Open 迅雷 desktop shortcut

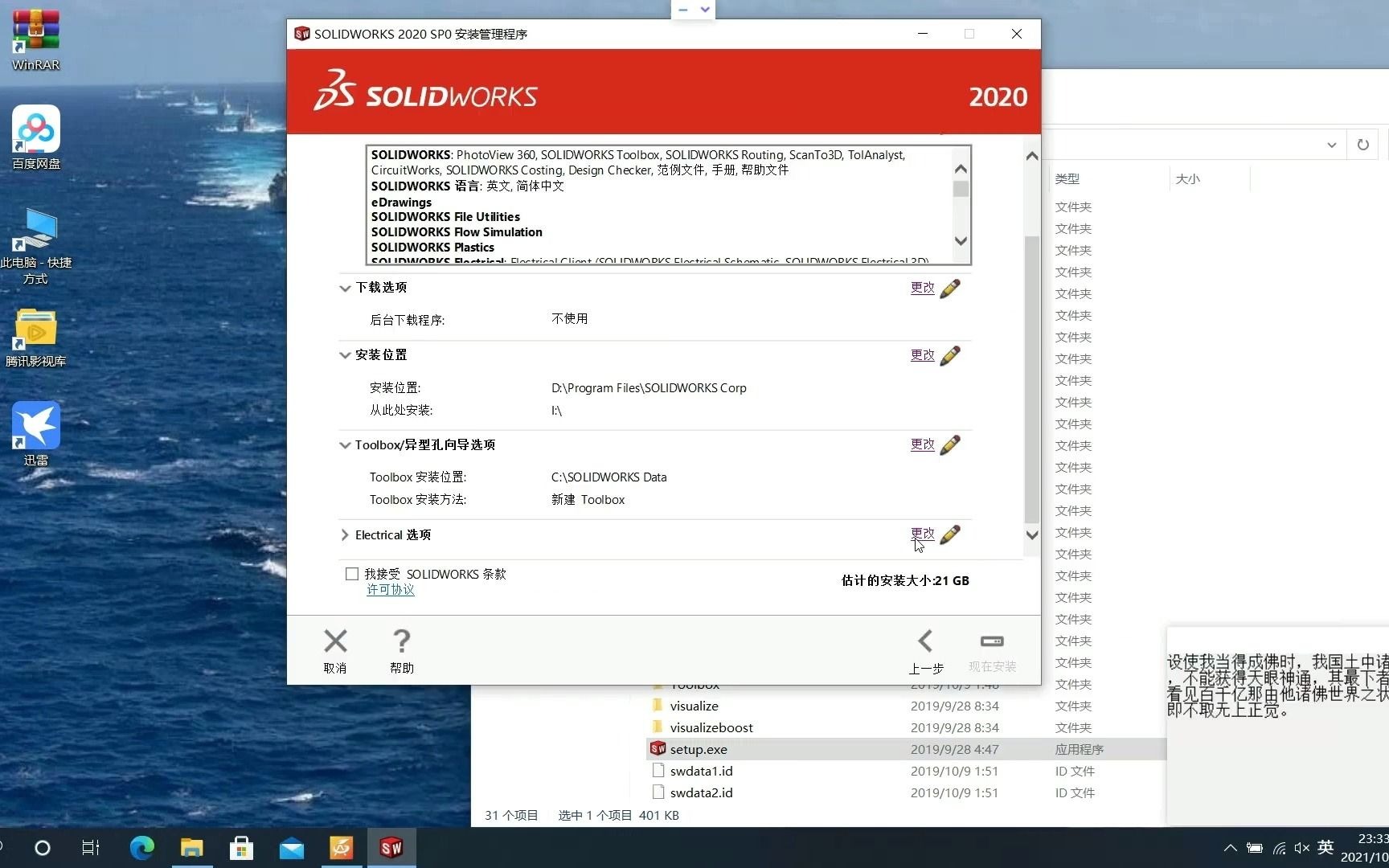pyautogui.click(x=35, y=434)
